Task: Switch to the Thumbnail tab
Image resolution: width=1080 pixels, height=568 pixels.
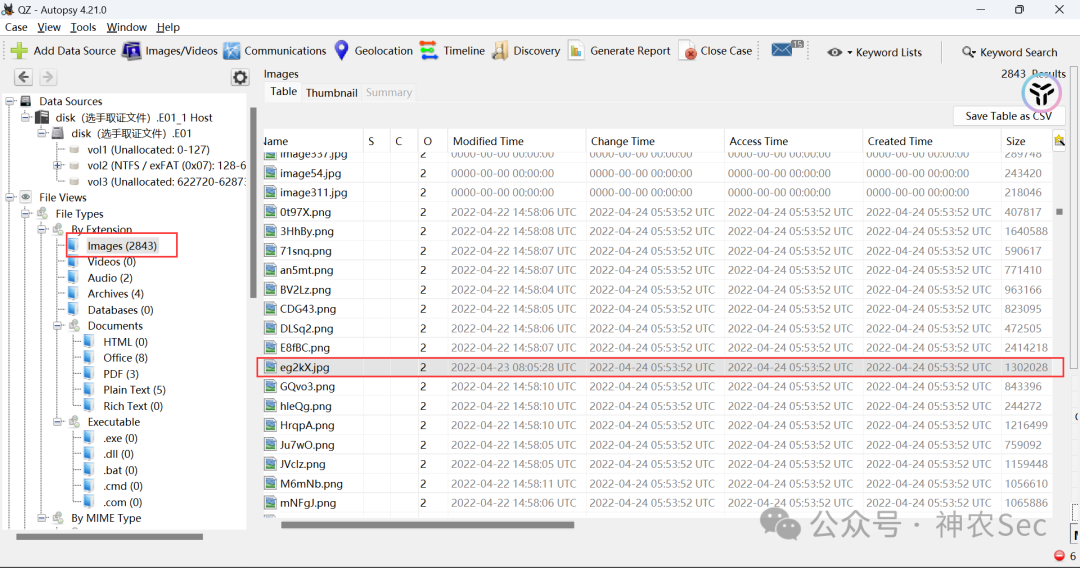Action: (x=331, y=93)
